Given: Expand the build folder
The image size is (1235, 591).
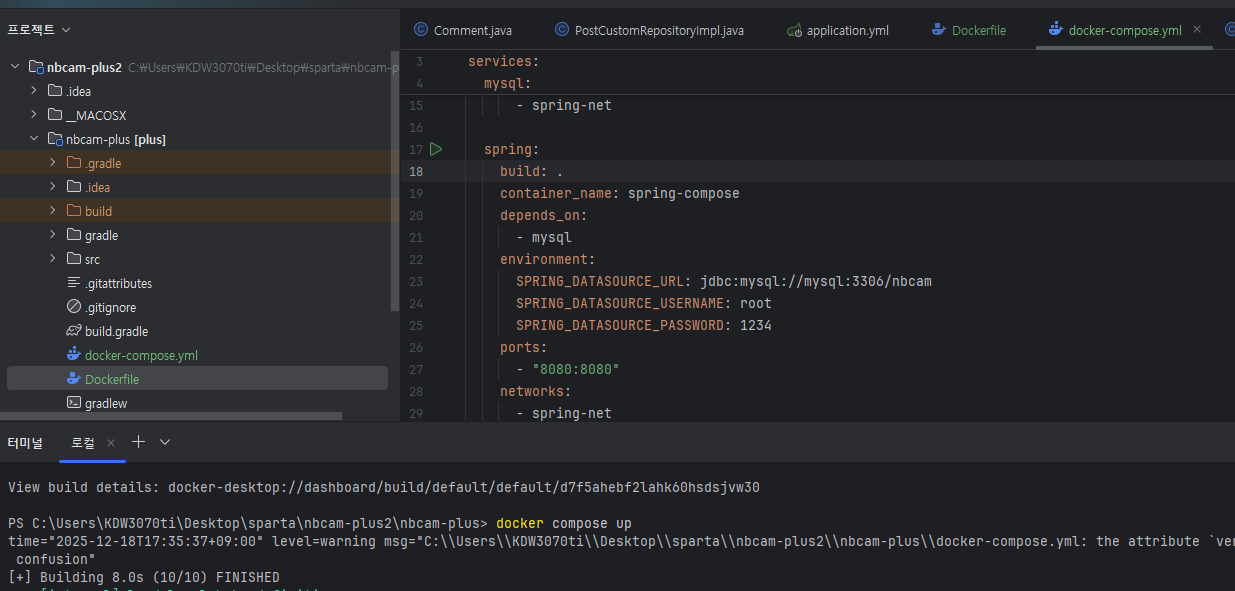Looking at the screenshot, I should click(x=53, y=211).
